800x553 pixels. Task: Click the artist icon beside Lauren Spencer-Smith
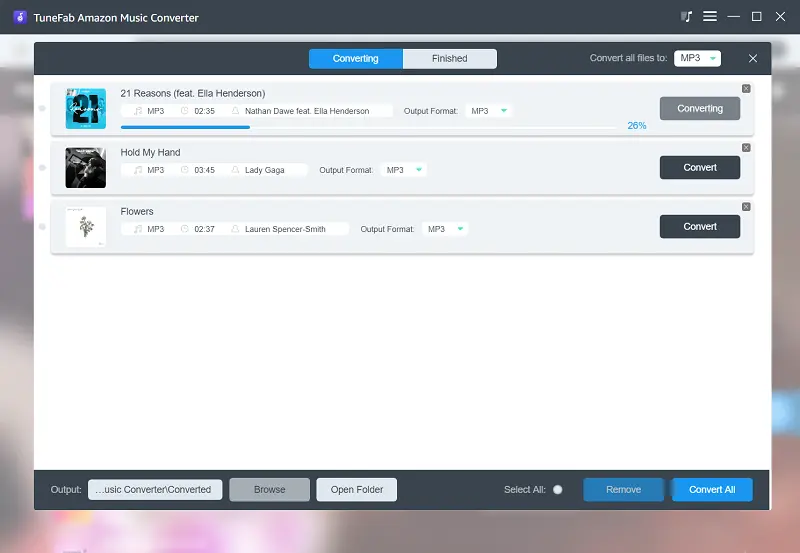(x=235, y=229)
